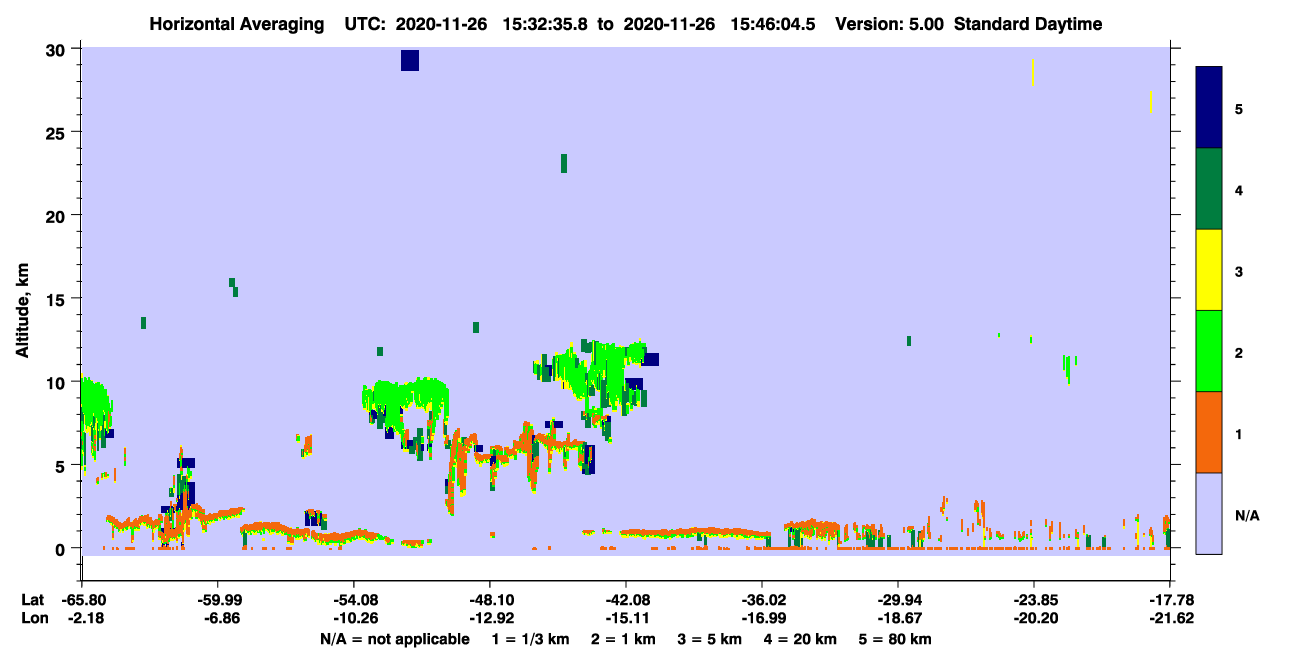
Task: Click the longitude value '-18.67'
Action: click(898, 618)
